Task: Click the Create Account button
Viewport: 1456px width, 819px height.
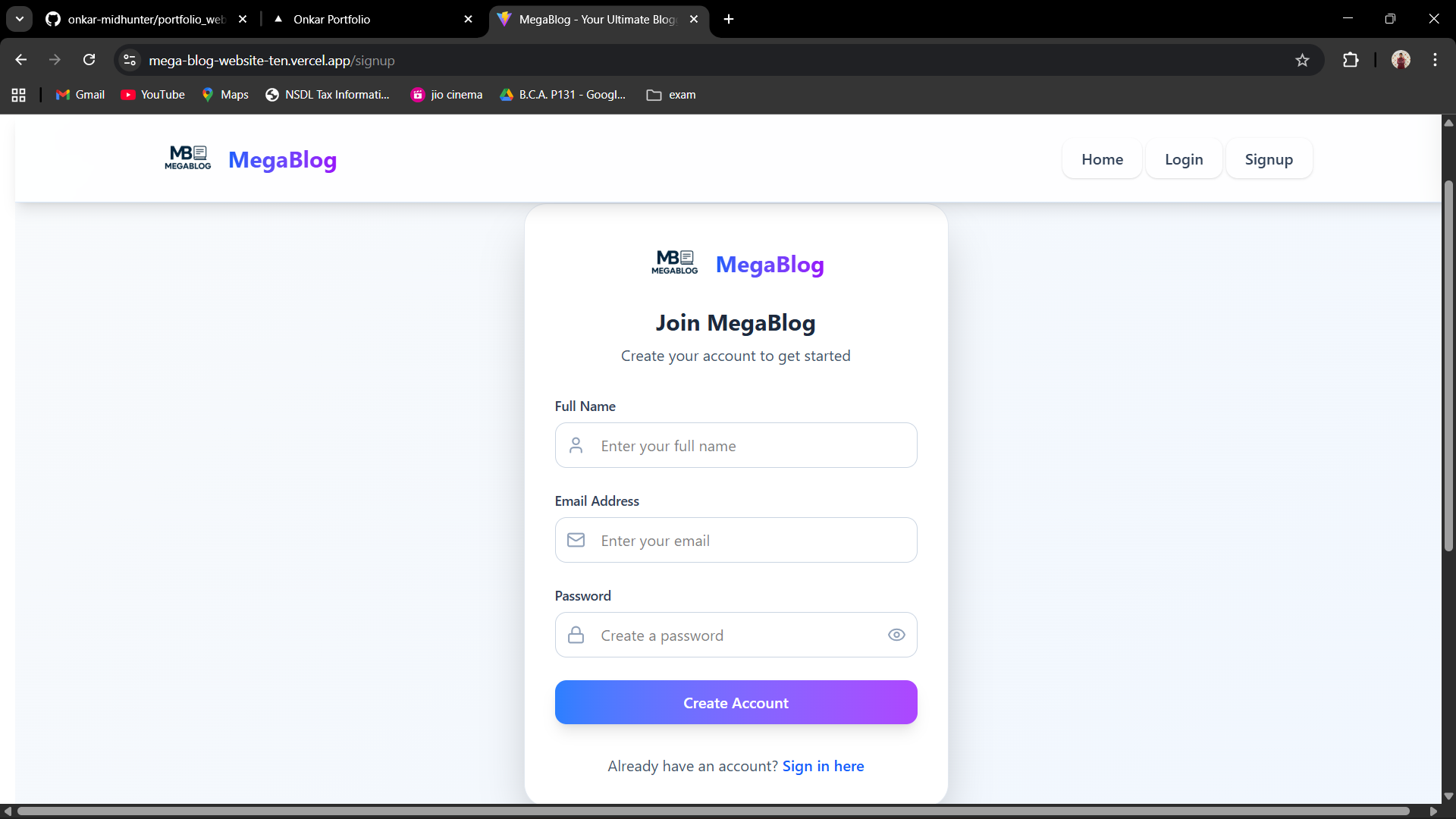Action: [736, 703]
